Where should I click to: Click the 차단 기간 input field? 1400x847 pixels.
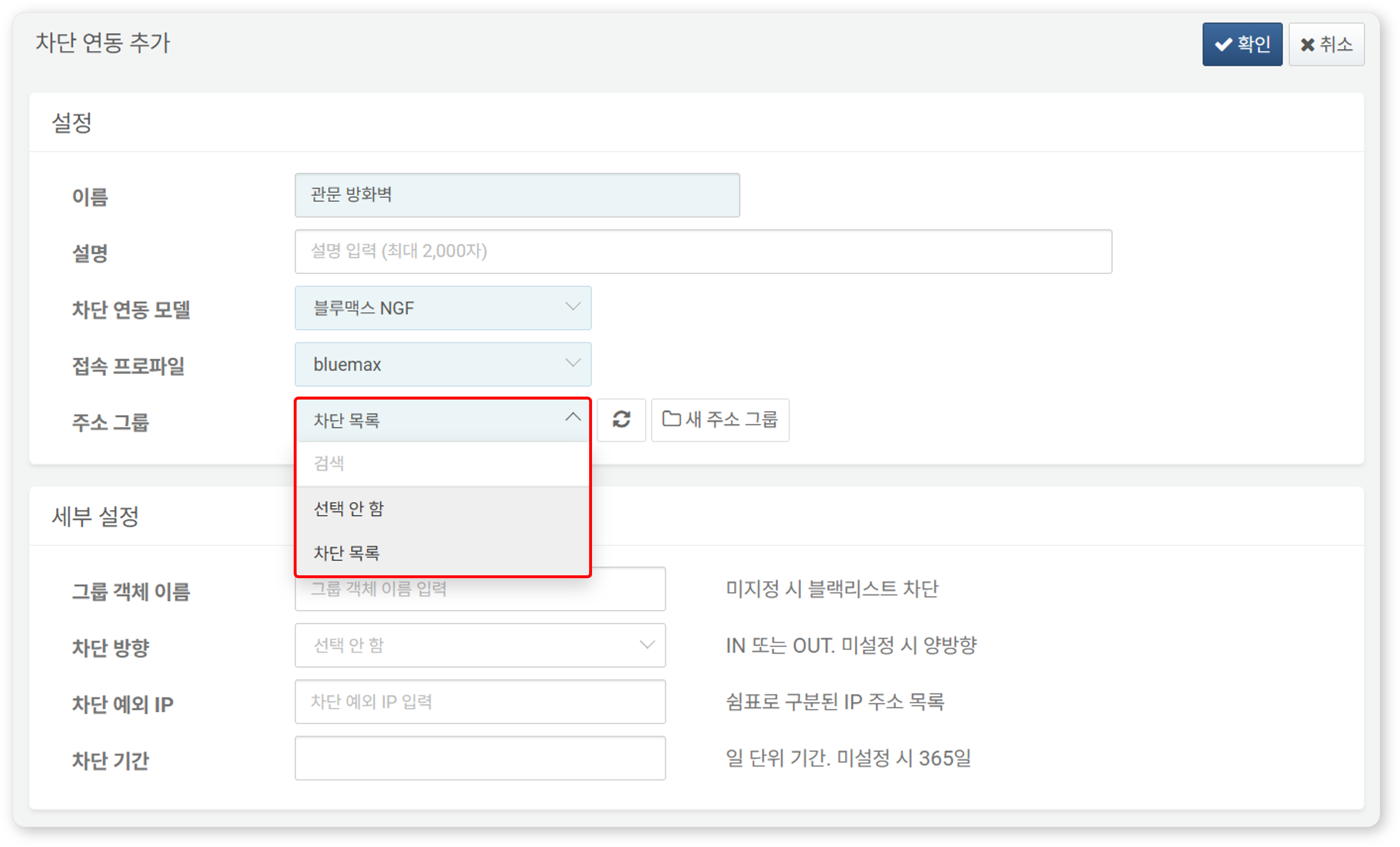click(x=480, y=758)
